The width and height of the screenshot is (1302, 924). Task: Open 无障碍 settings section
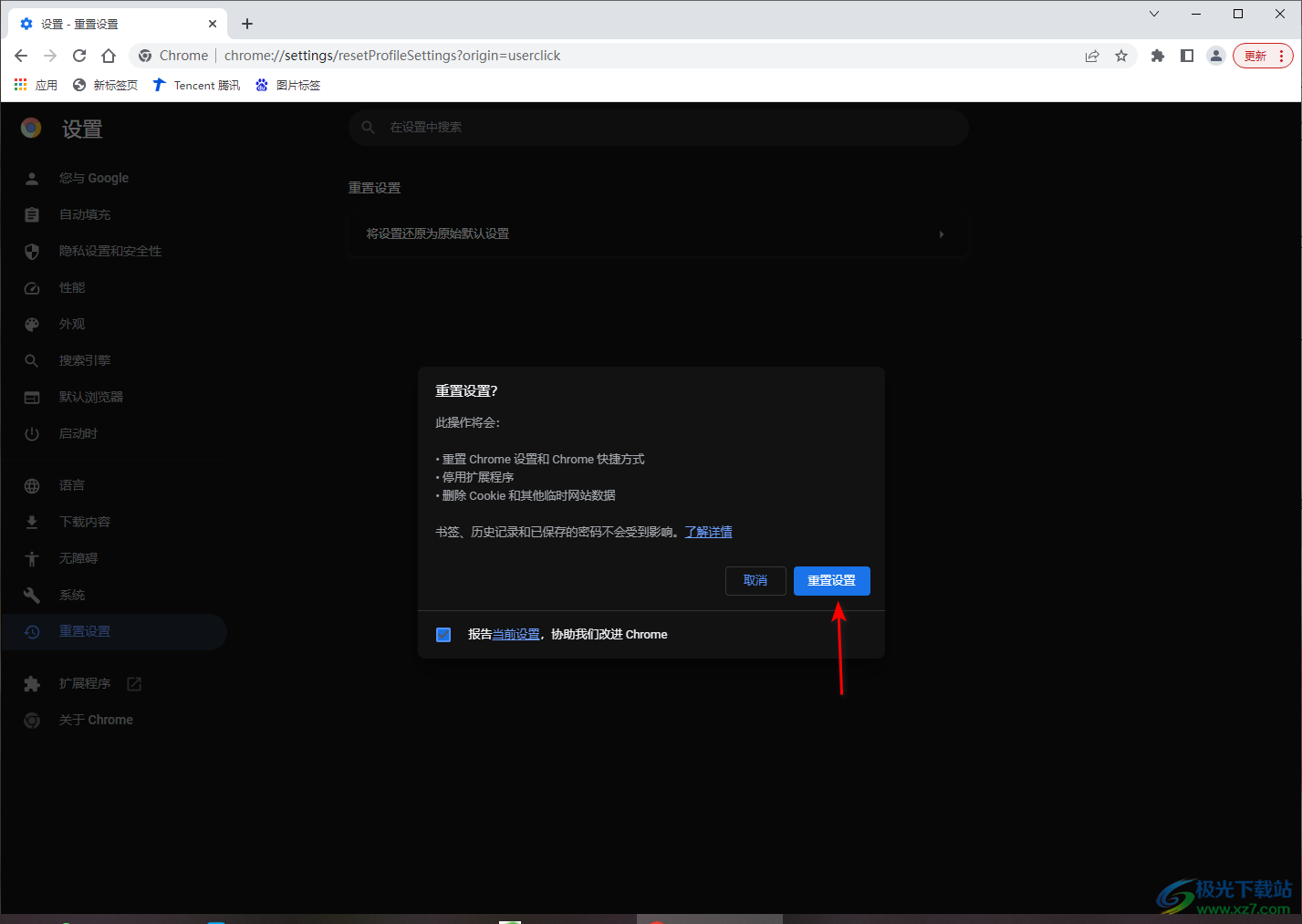coord(114,558)
